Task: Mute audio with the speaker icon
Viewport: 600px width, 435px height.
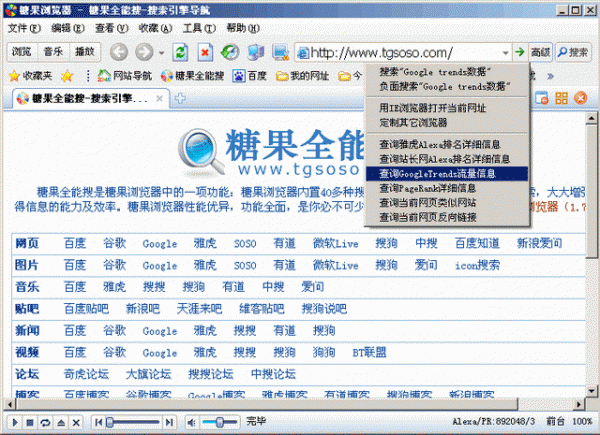Action: coord(191,422)
